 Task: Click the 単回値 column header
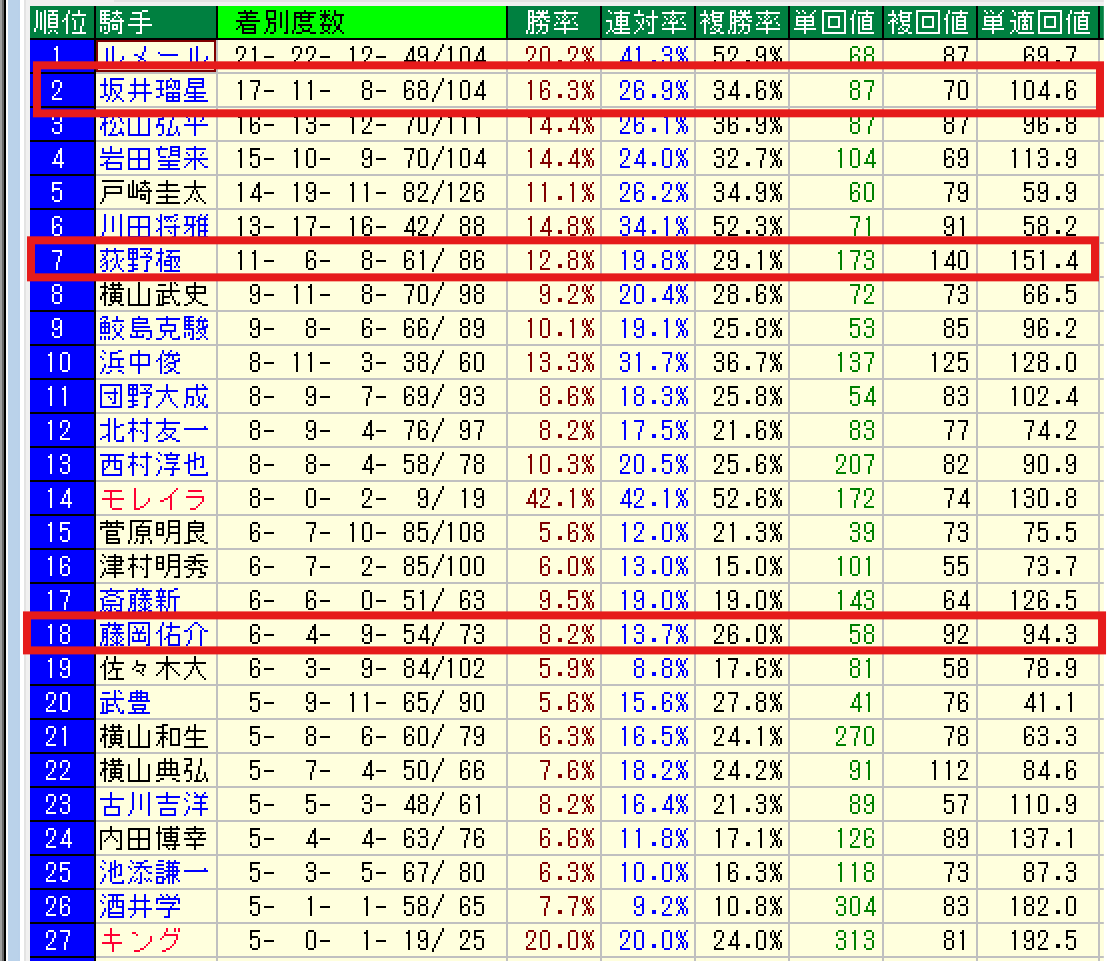(x=835, y=21)
